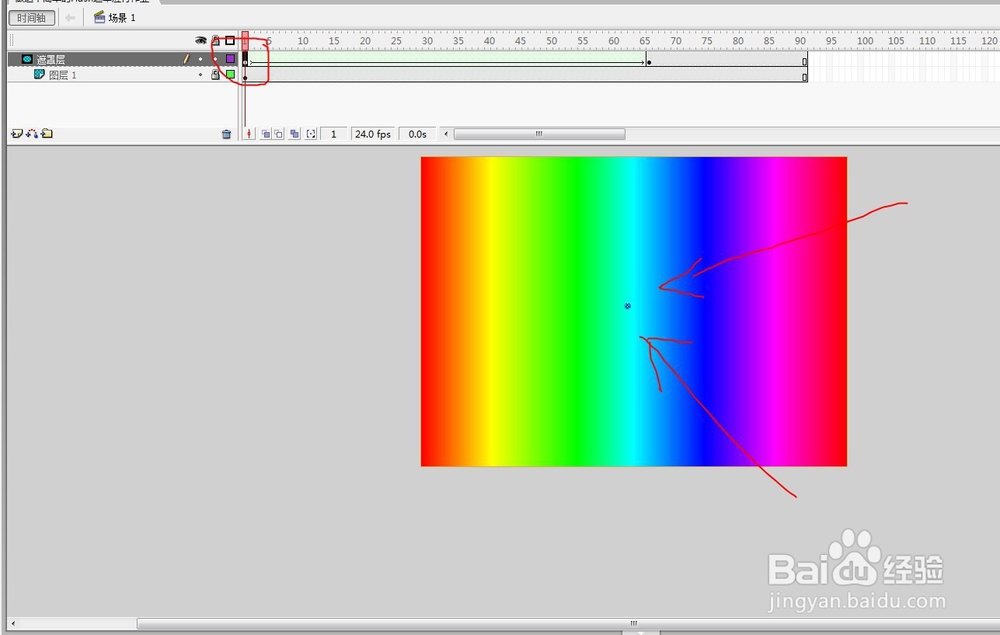Toggle show/hide all layers eye icon
Viewport: 1000px width, 635px height.
pyautogui.click(x=201, y=41)
